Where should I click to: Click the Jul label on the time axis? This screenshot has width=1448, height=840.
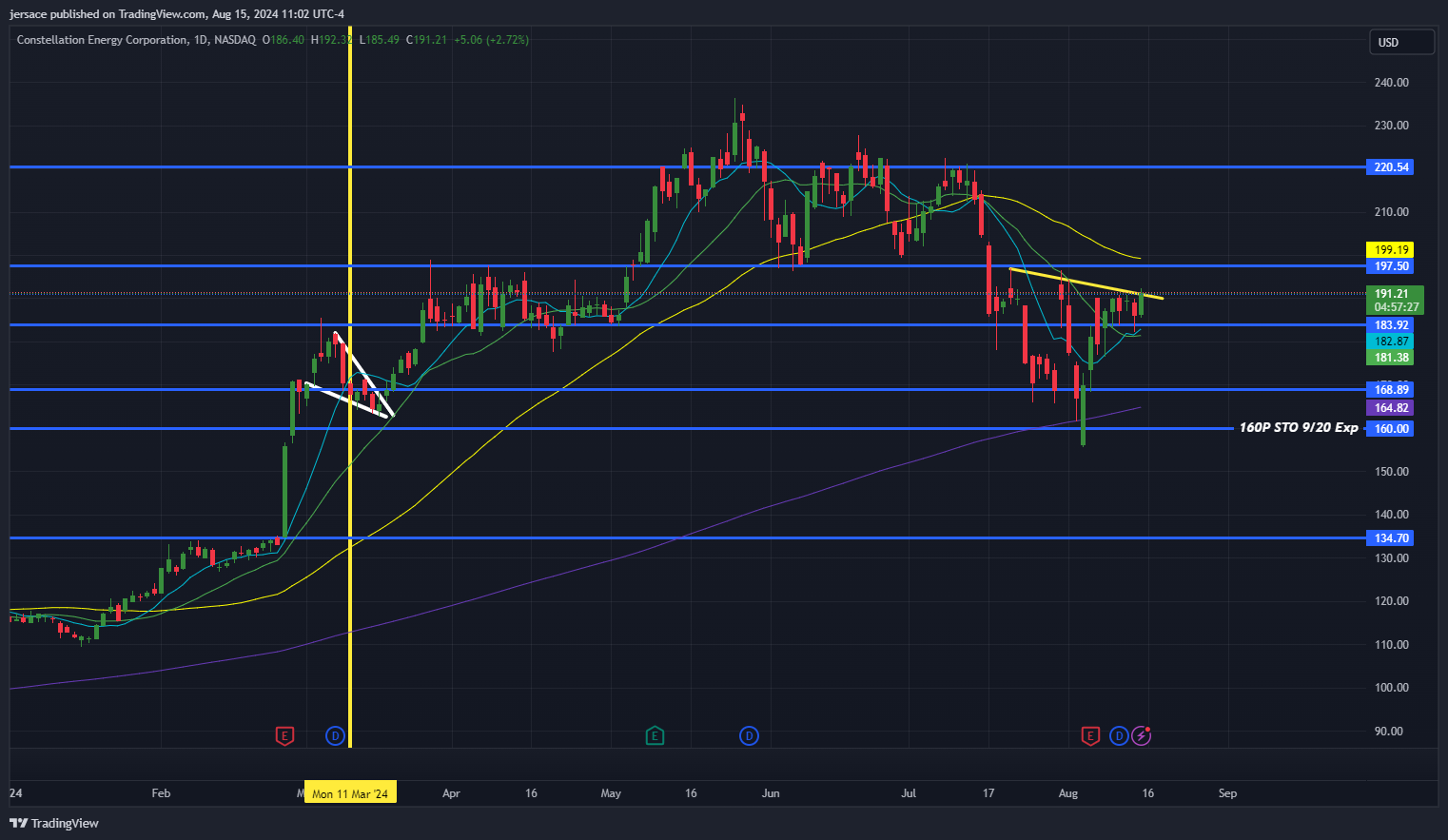pyautogui.click(x=909, y=793)
